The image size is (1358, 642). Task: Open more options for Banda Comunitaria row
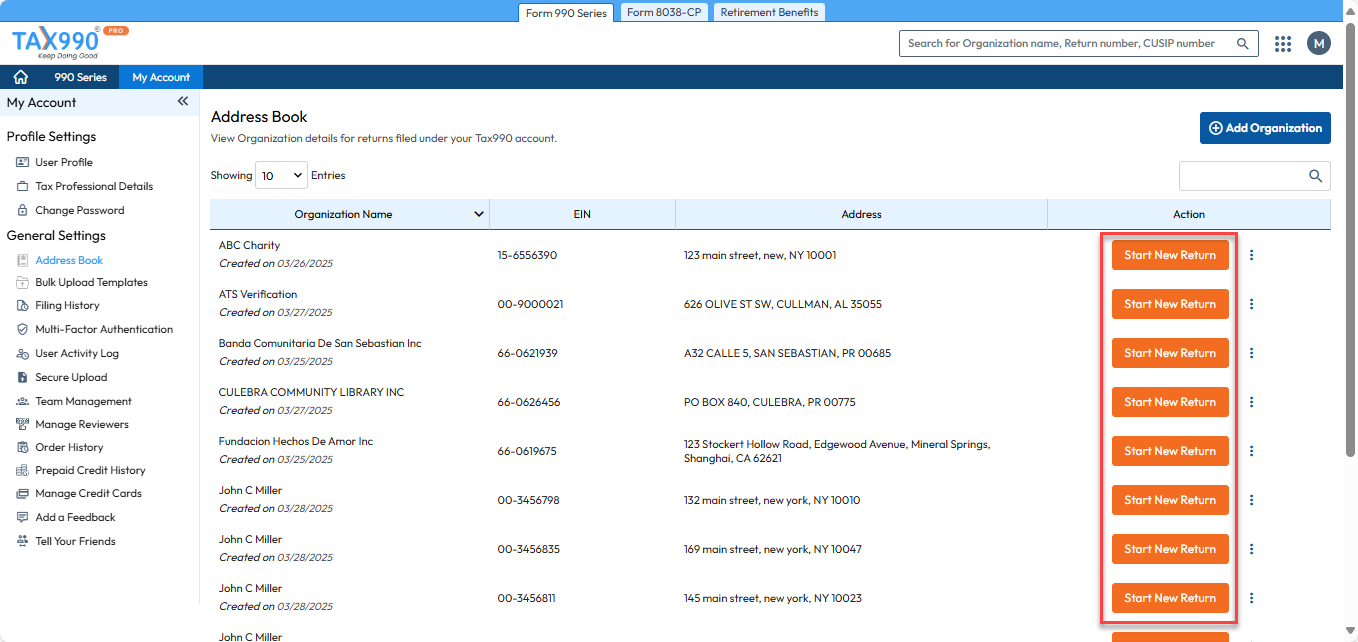1251,353
